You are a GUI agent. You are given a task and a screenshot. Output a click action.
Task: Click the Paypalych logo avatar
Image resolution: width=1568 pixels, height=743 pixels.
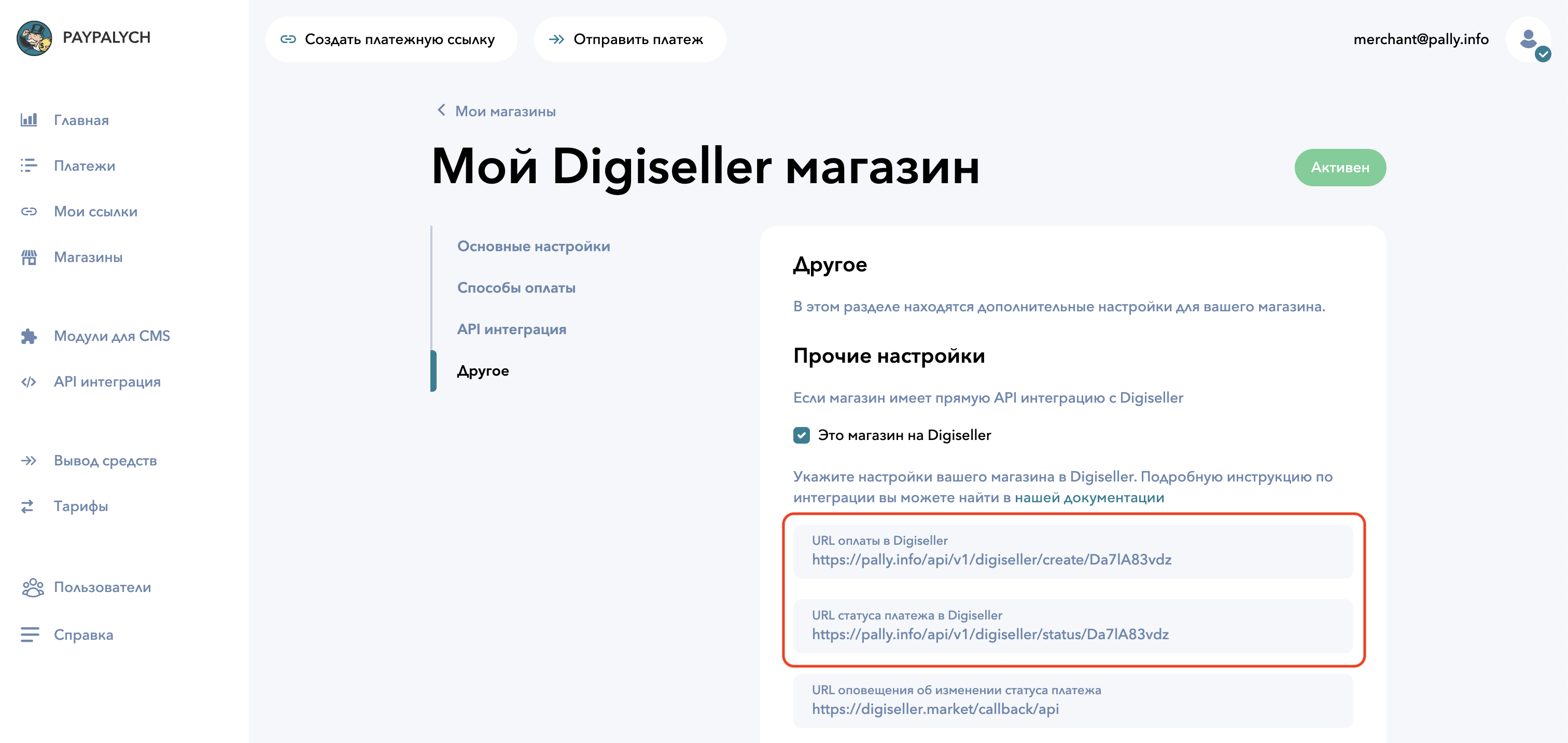pyautogui.click(x=34, y=38)
